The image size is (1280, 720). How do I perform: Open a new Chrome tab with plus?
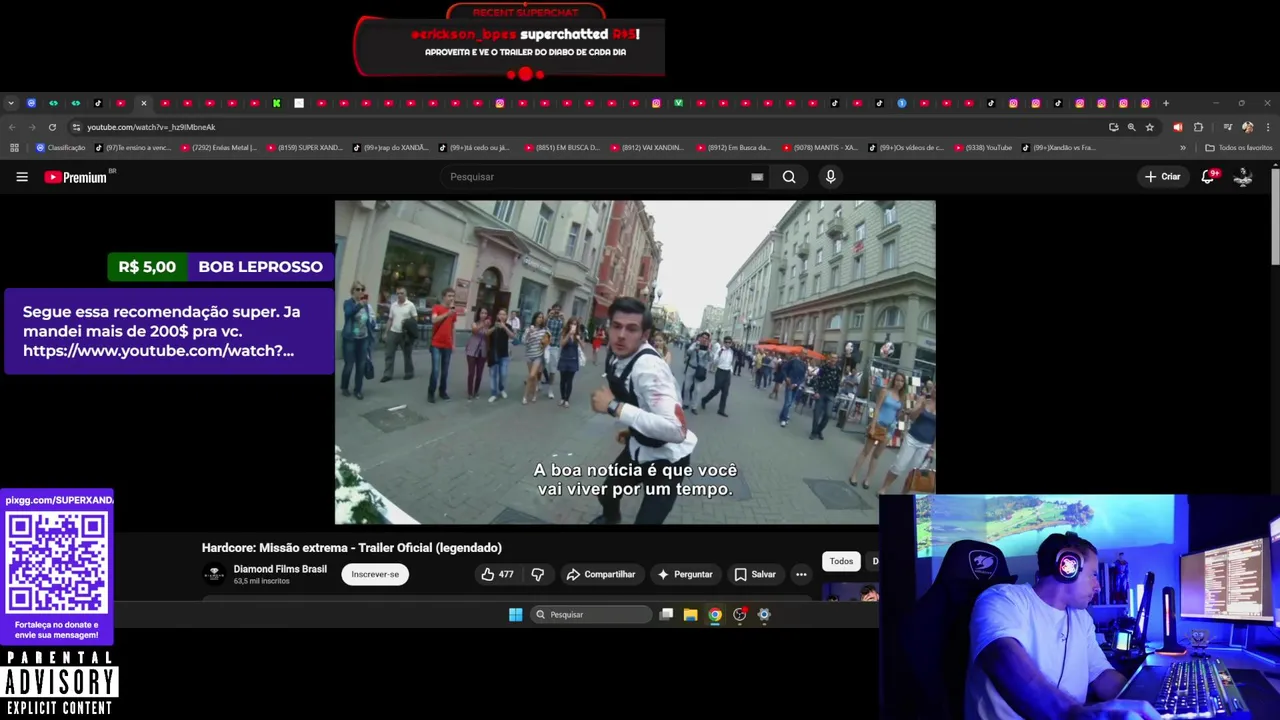click(x=1166, y=103)
